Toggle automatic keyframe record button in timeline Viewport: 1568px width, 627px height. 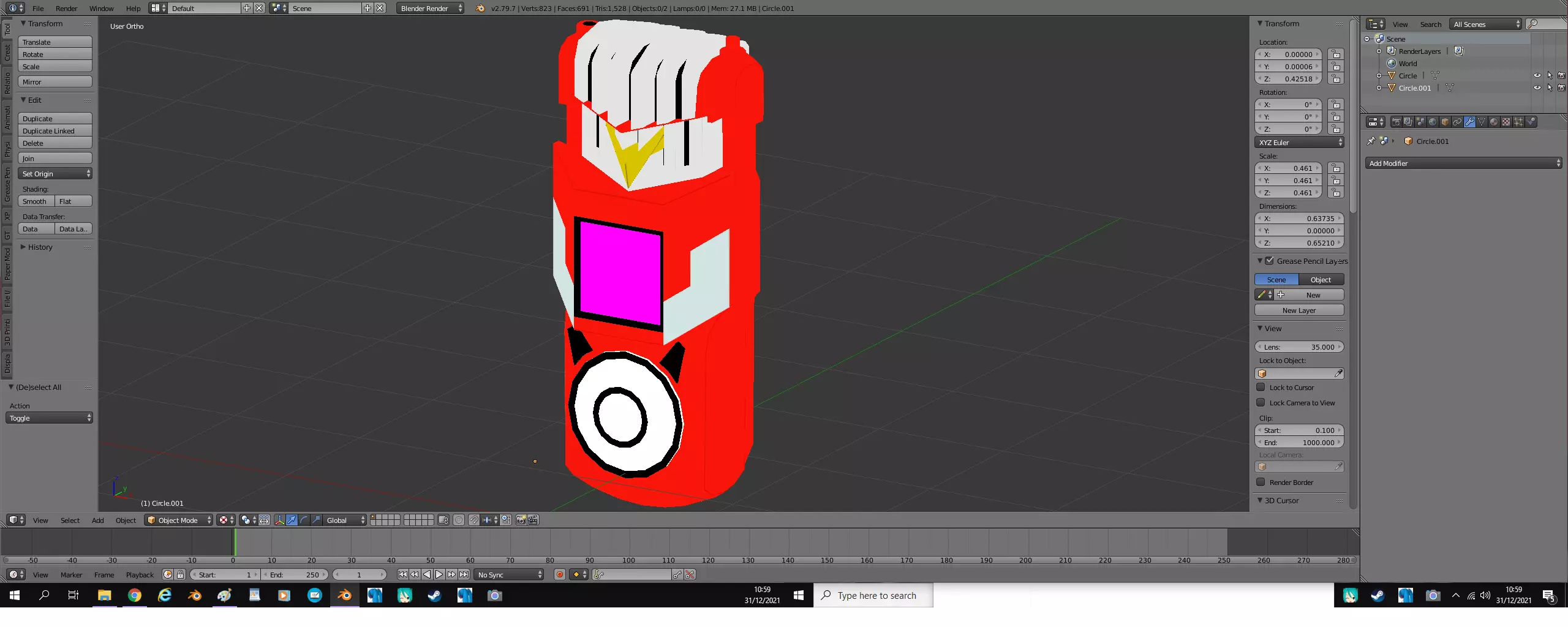point(559,574)
